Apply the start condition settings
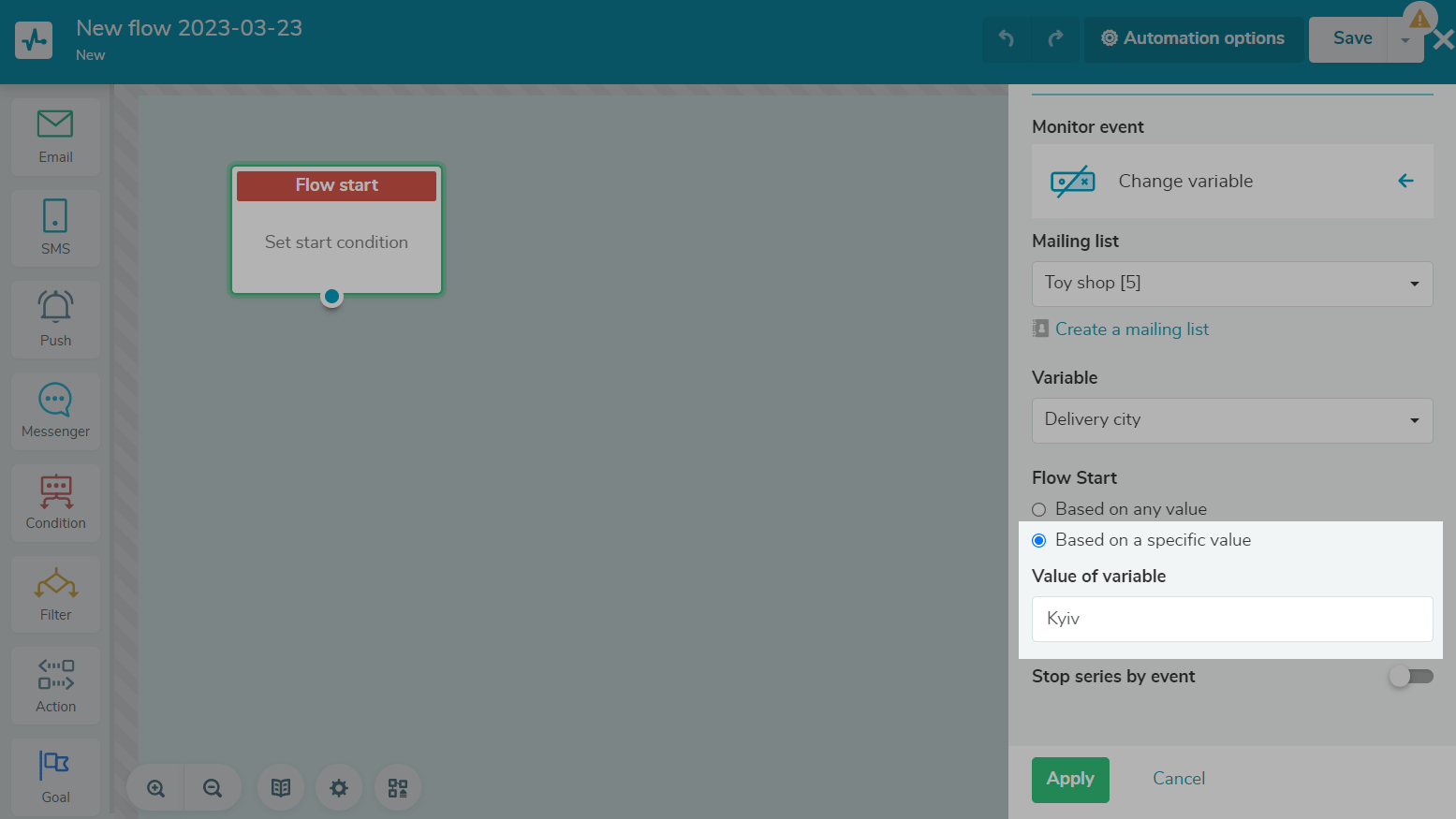Screen dimensions: 1456x819 [x=1070, y=780]
